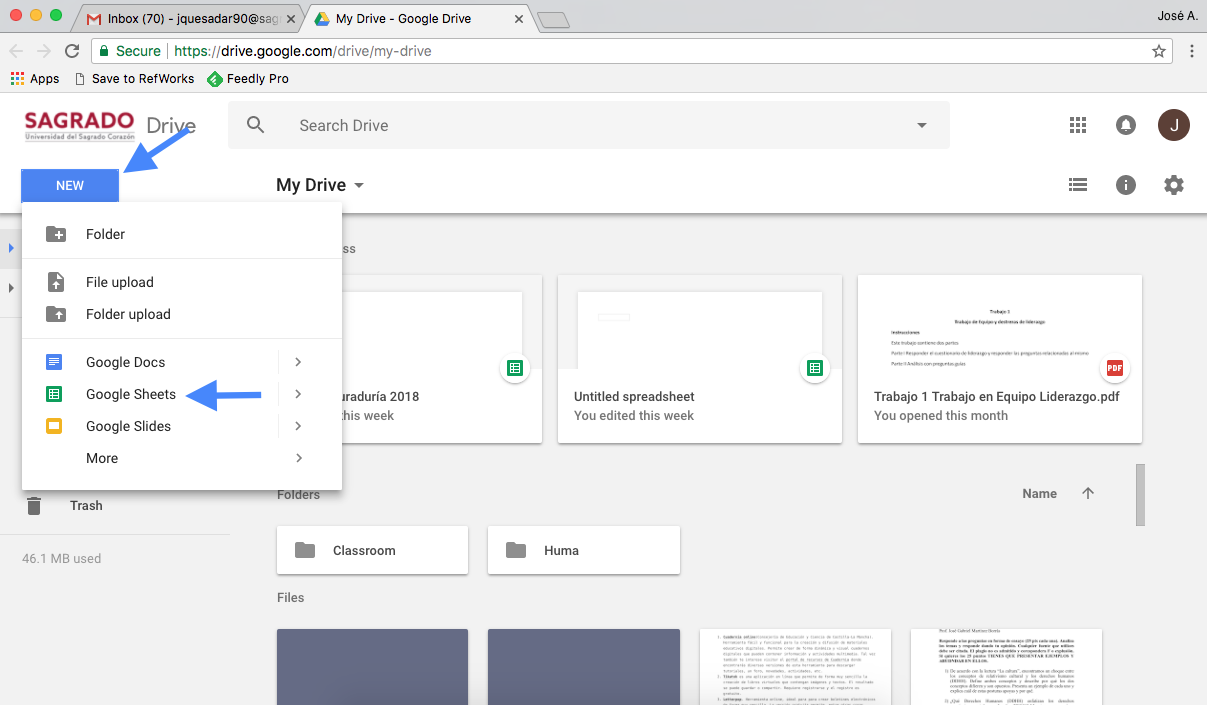Bookmark the page with the star icon

[1159, 51]
